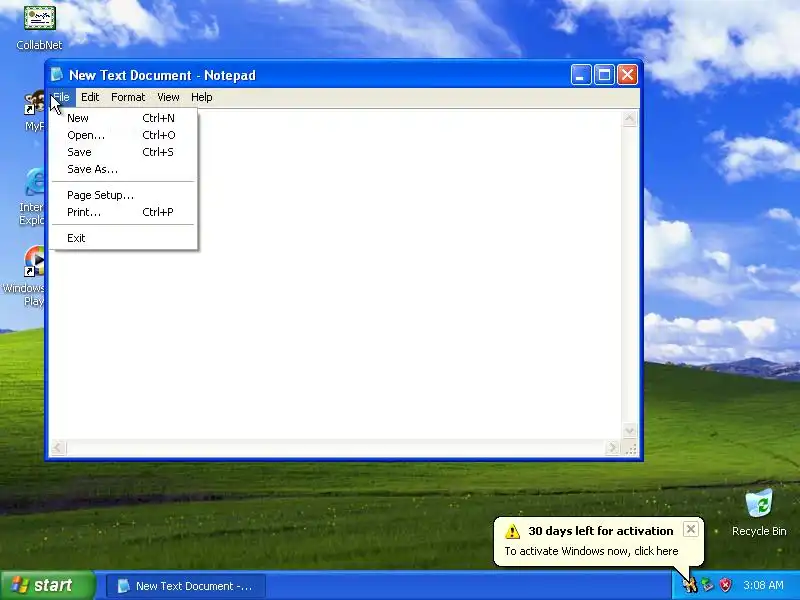Choose Print... from the File menu

124,212
